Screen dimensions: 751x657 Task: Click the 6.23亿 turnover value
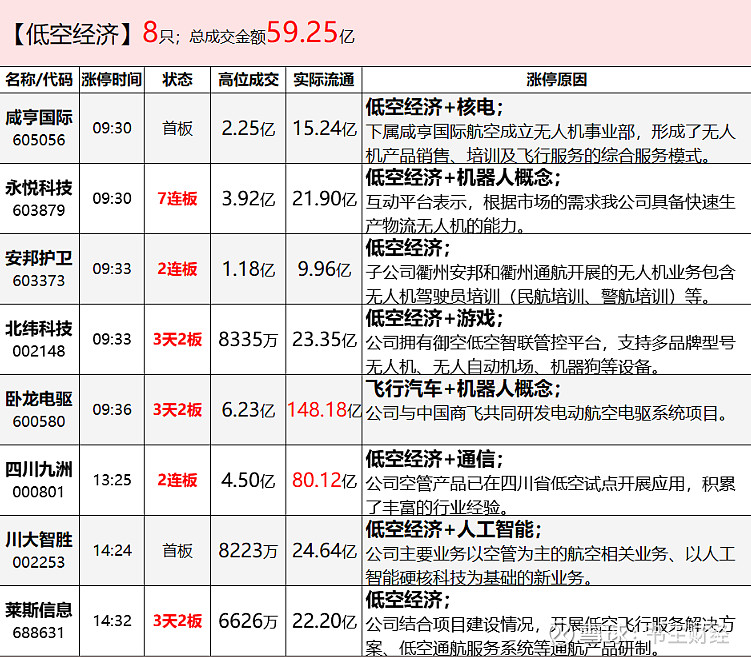click(248, 410)
